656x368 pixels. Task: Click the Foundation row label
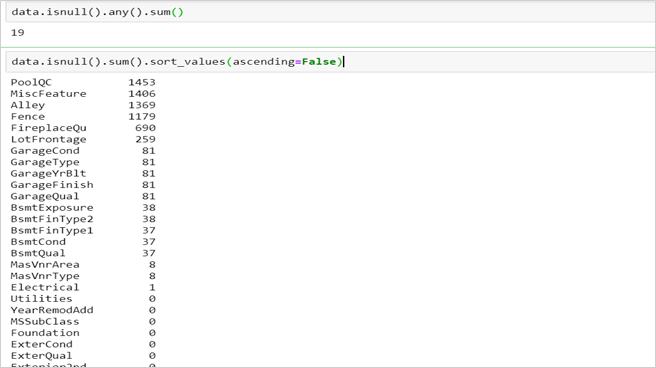pyautogui.click(x=45, y=333)
